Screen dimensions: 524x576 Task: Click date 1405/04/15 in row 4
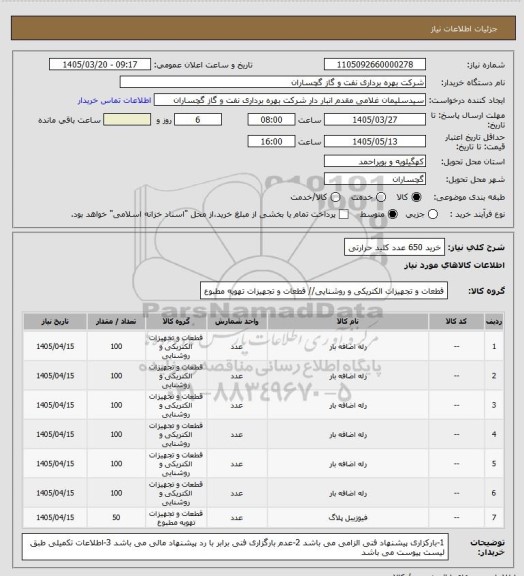click(x=55, y=434)
